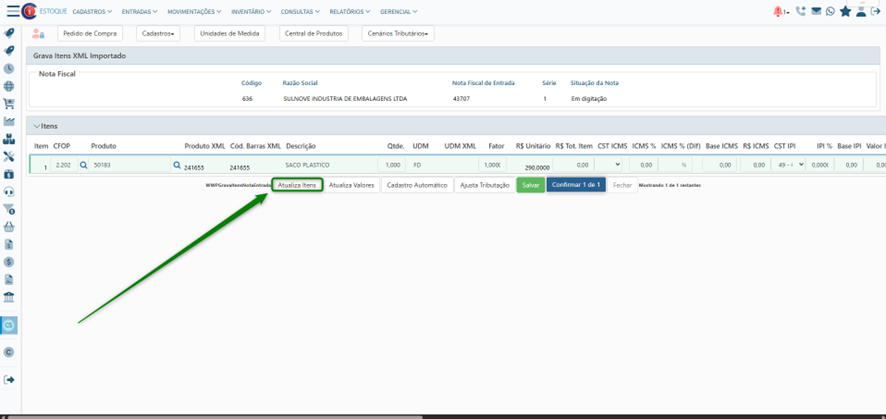Collapse the Itens section

[x=37, y=126]
